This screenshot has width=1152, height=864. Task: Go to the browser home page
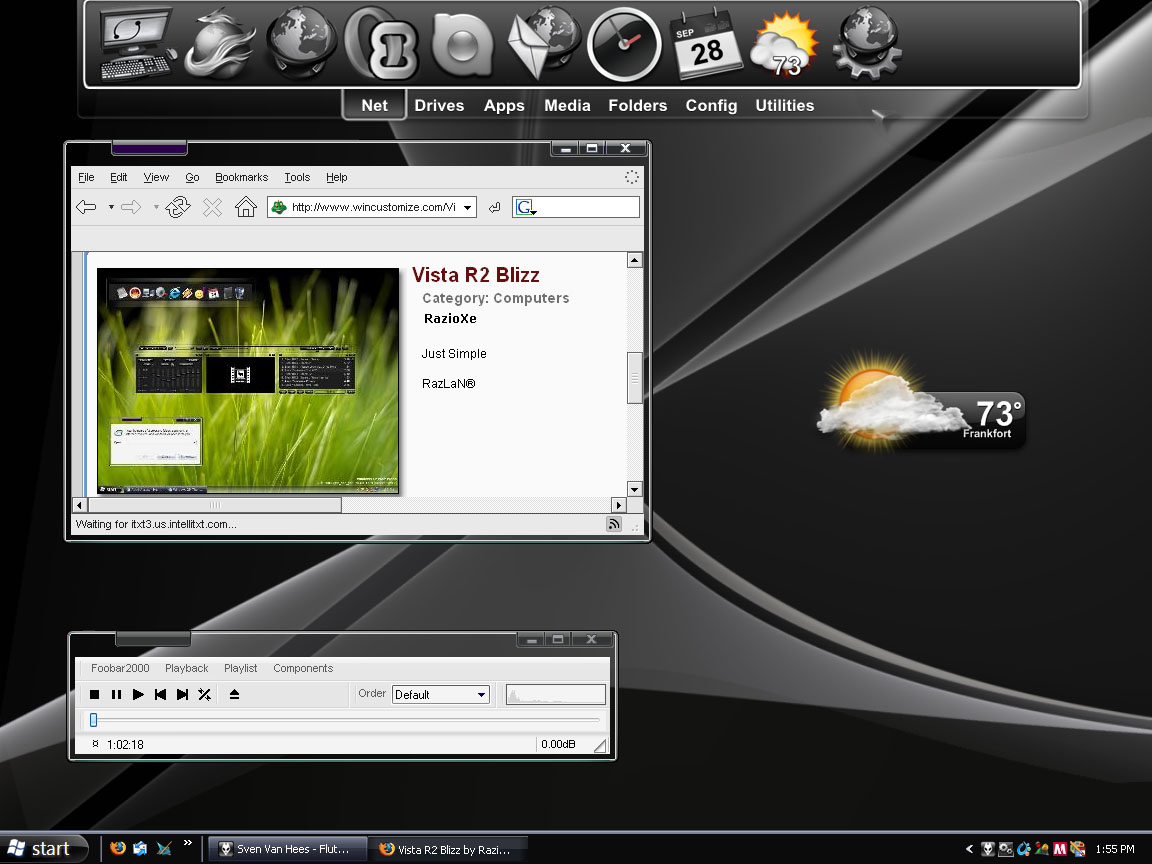245,207
